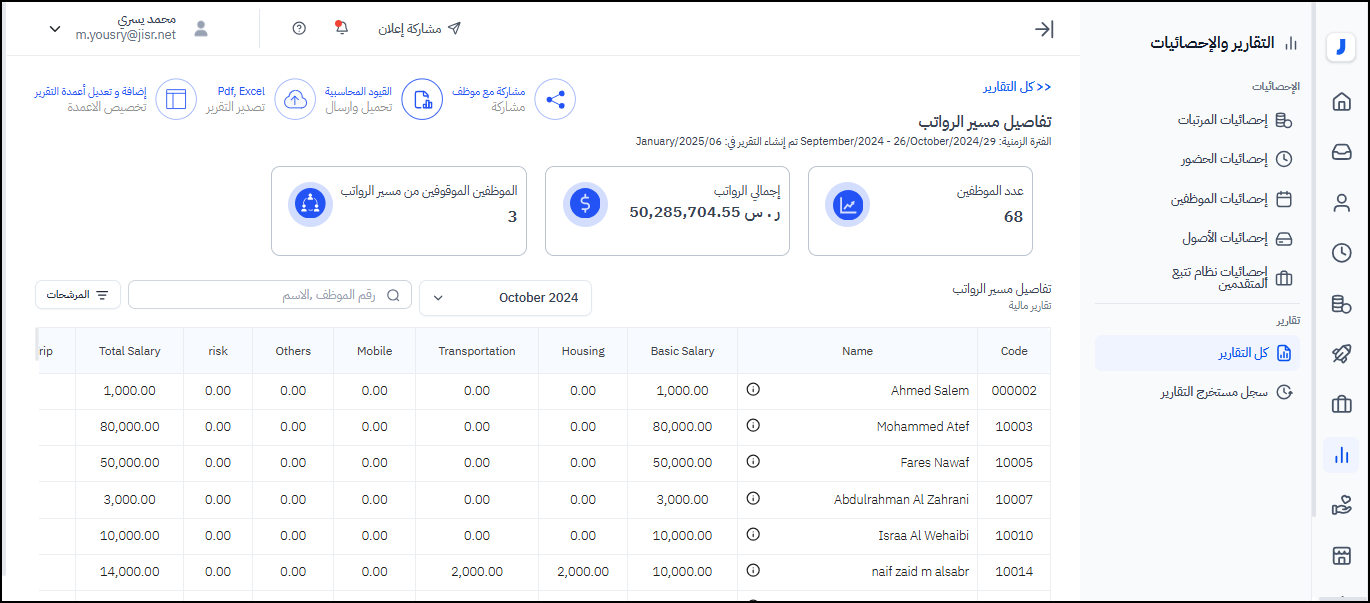Click the accounting entries report icon

tap(422, 99)
